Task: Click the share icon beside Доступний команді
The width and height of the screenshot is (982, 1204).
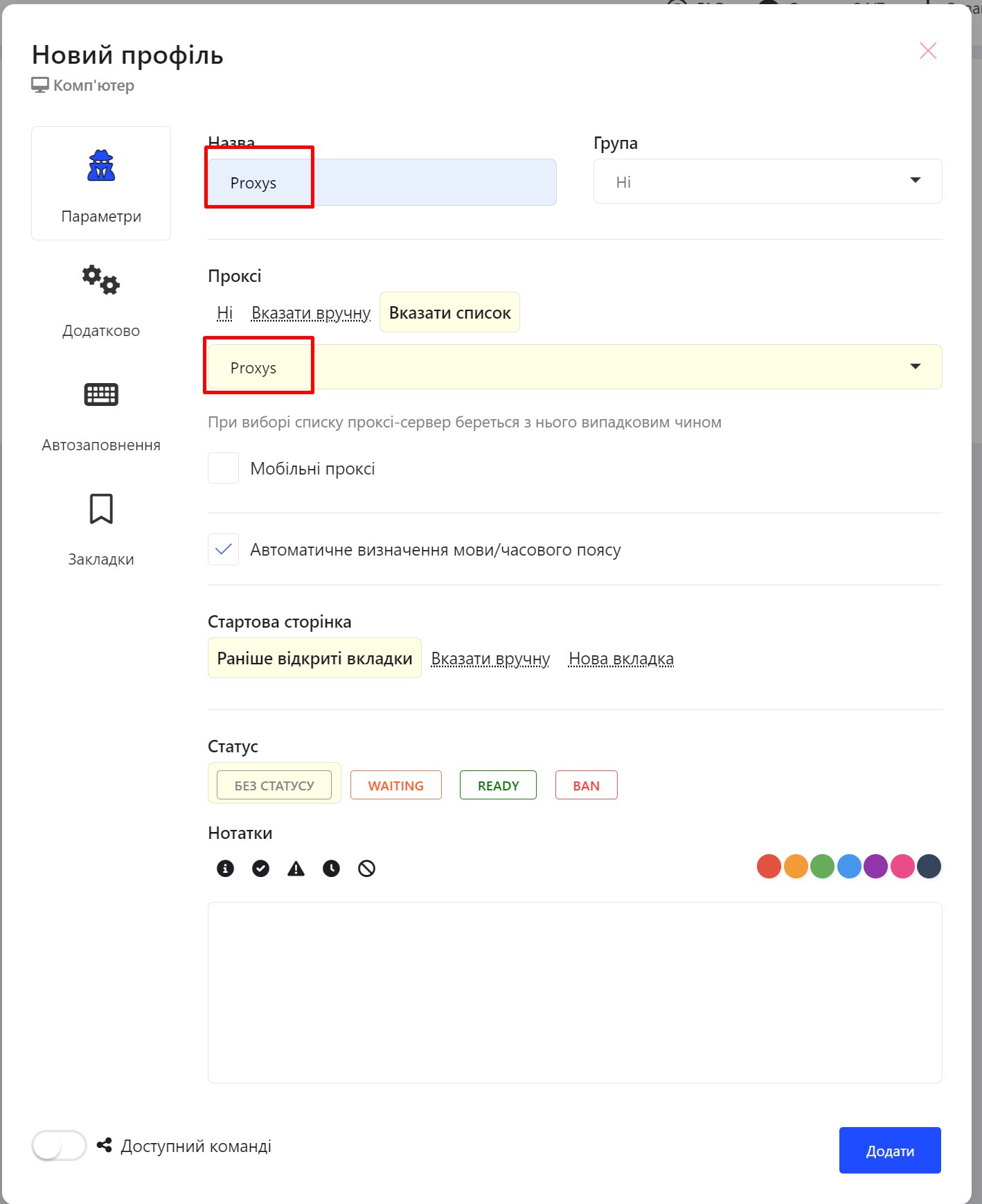Action: [x=104, y=1145]
